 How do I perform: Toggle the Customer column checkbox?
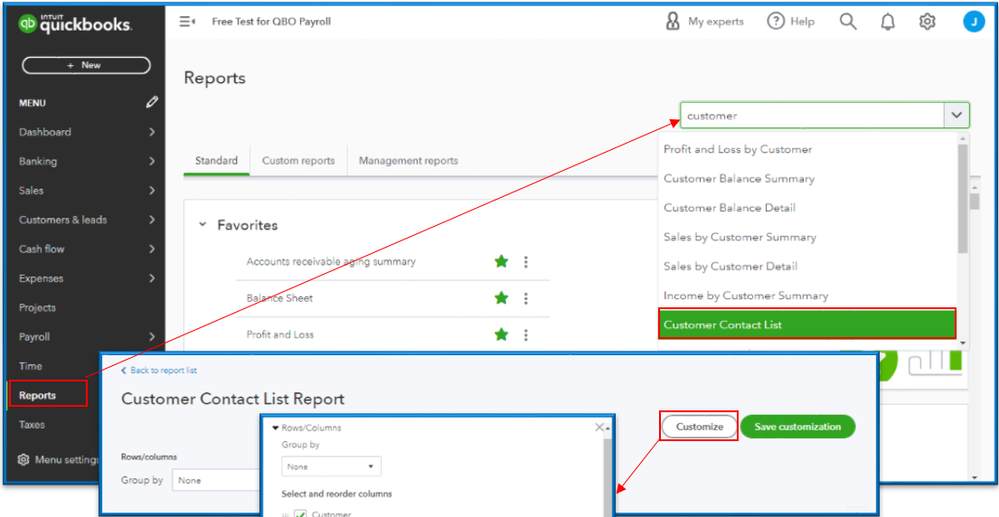pos(300,514)
